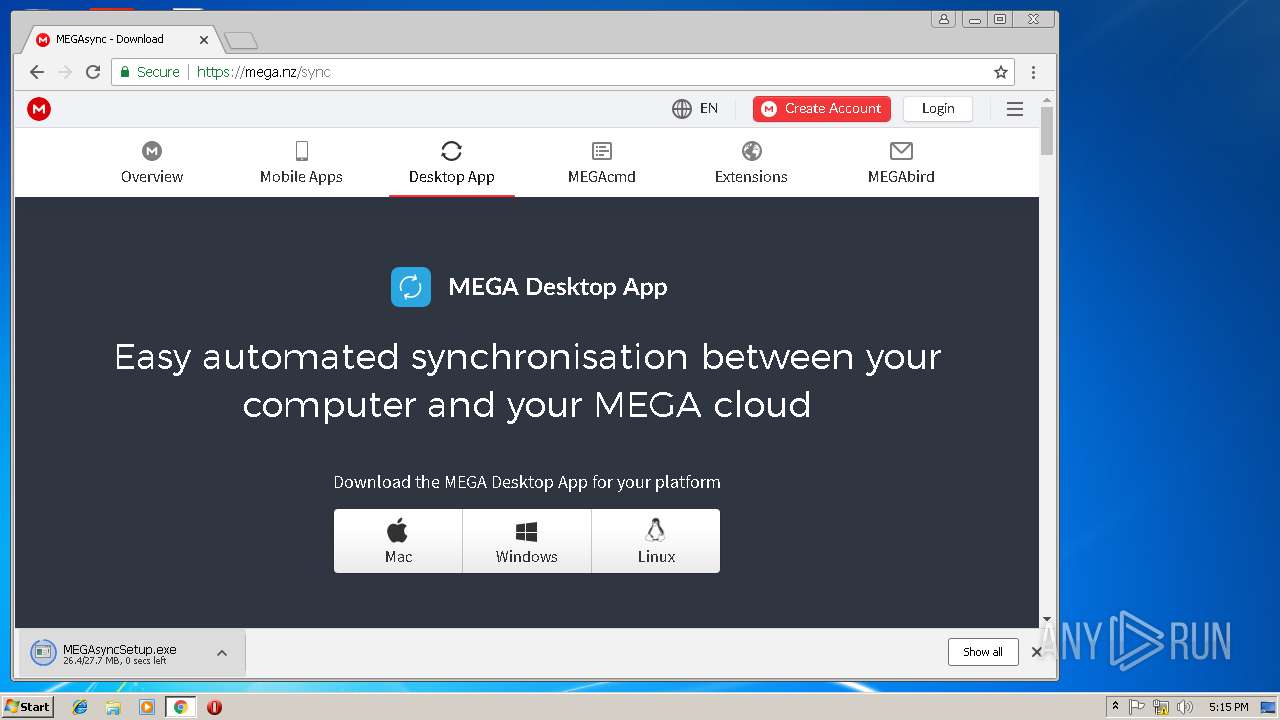Click the Show desktop button

point(1268,707)
